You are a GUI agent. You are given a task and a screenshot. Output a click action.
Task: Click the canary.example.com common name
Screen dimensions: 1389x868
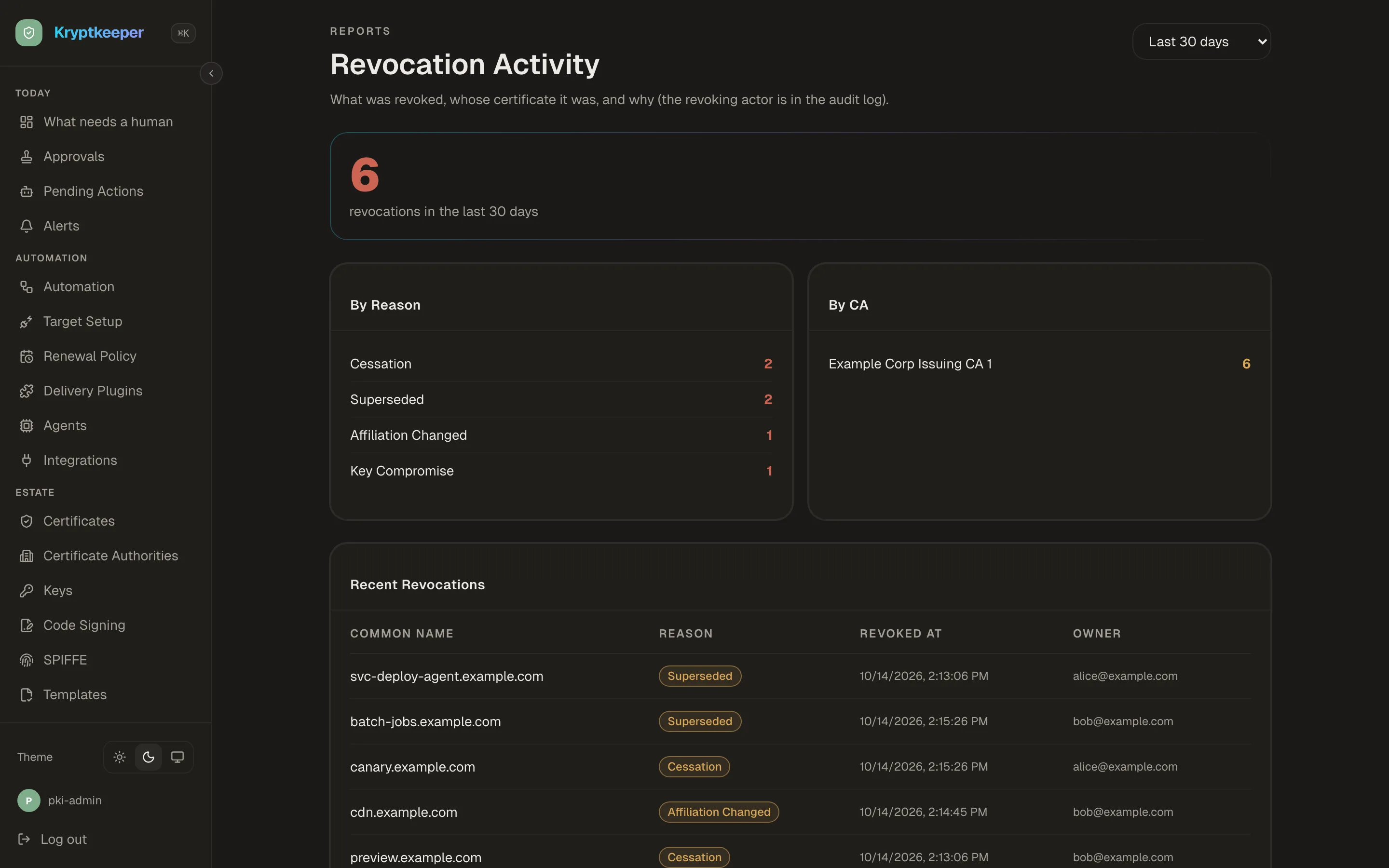(412, 767)
